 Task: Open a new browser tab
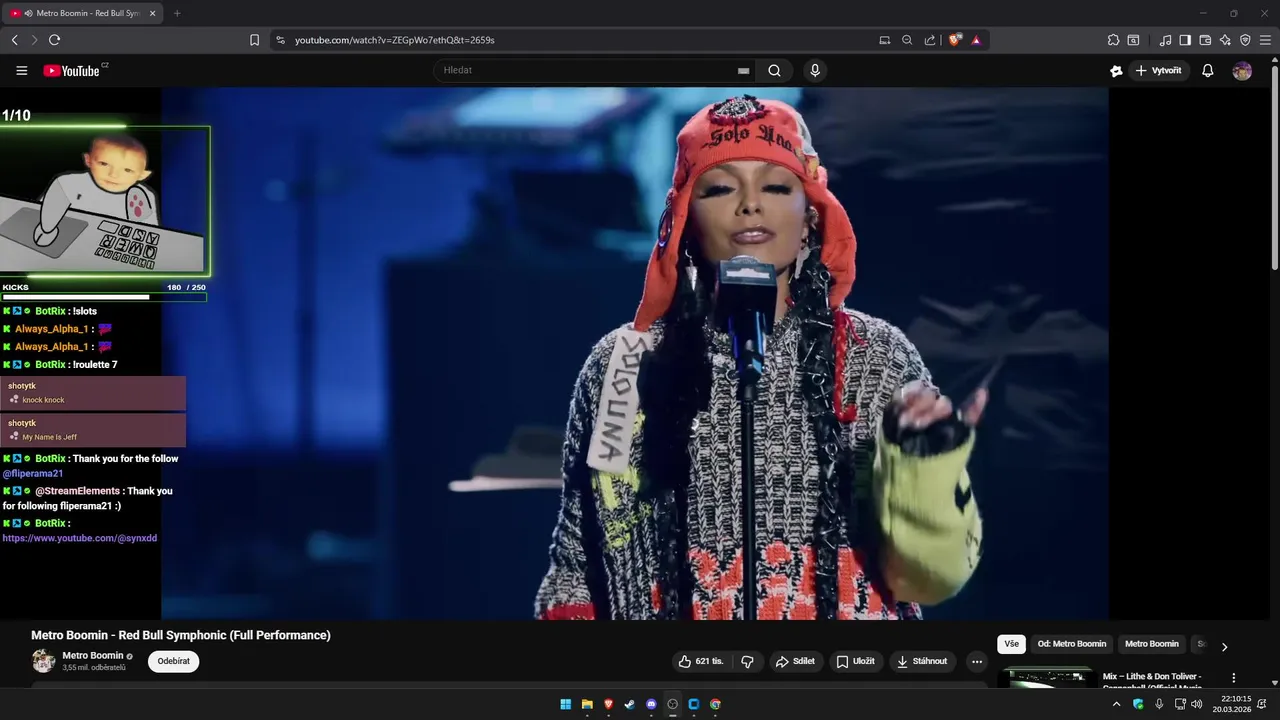tap(177, 14)
